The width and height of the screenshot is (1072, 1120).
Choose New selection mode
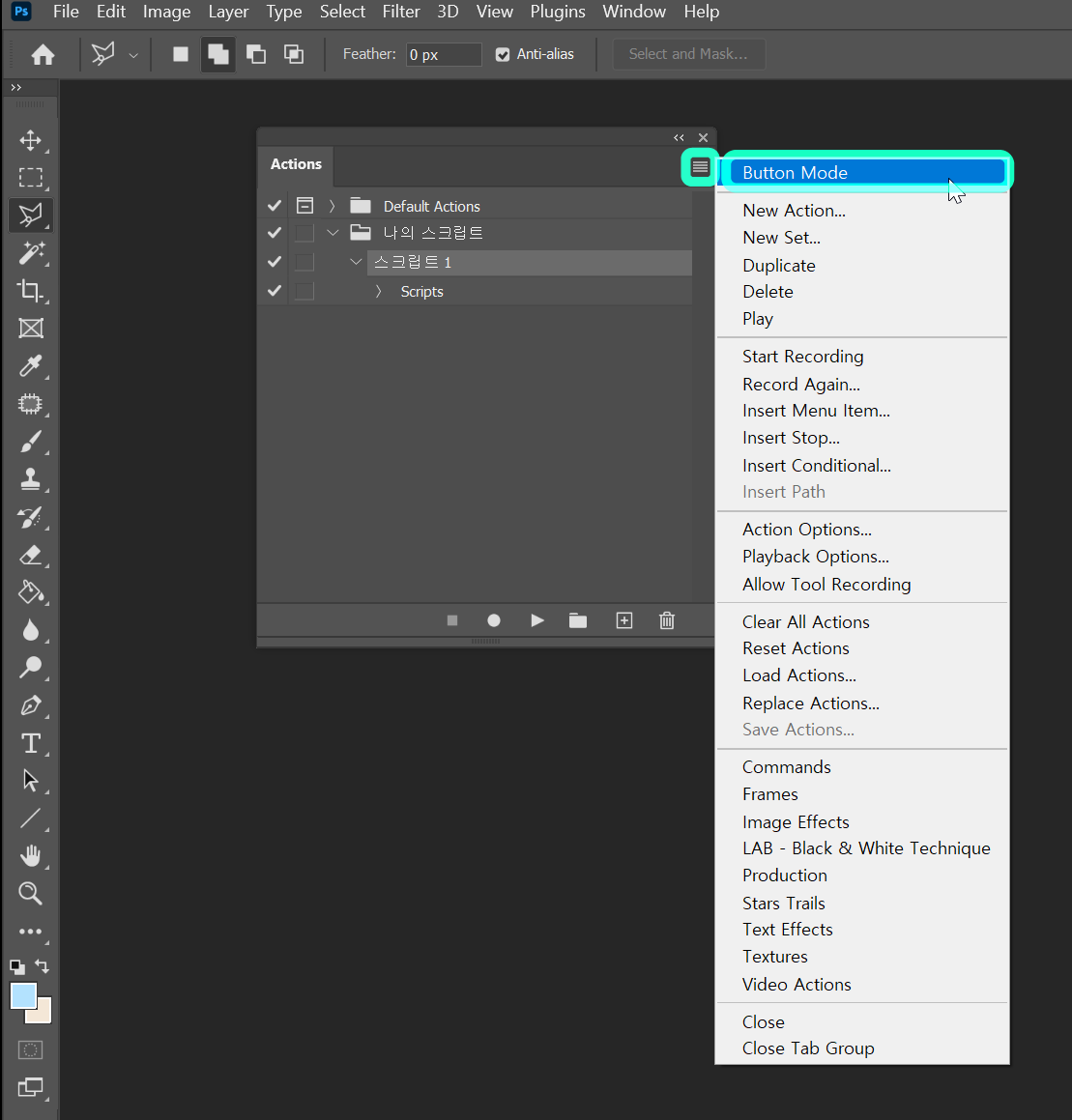[x=181, y=54]
